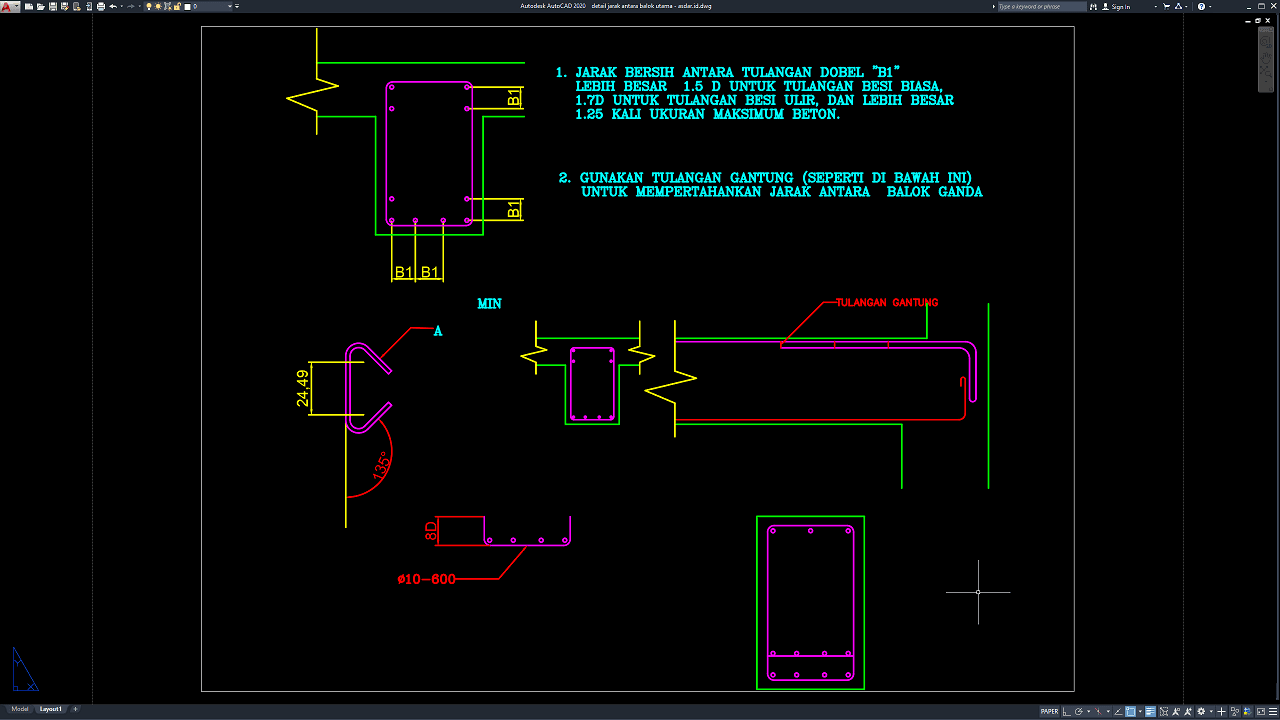Image resolution: width=1280 pixels, height=720 pixels.
Task: Expand the layer name dropdown
Action: point(231,6)
